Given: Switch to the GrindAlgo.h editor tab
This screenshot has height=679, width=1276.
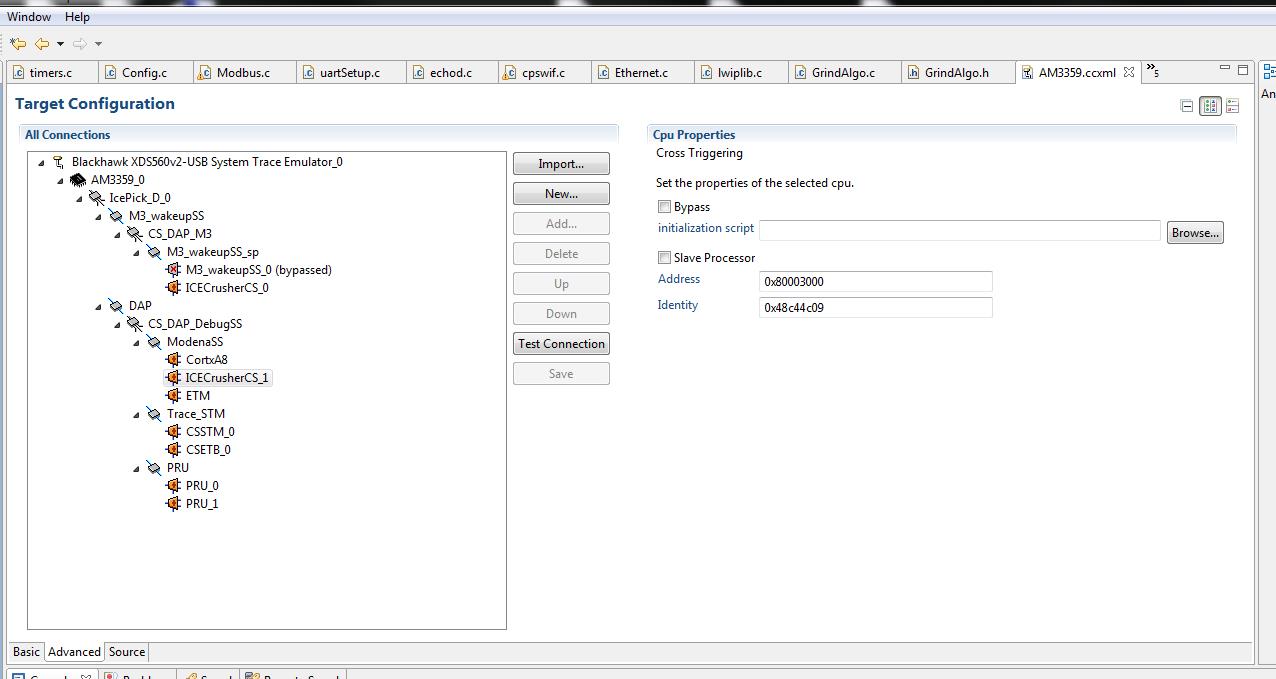Looking at the screenshot, I should [x=956, y=72].
